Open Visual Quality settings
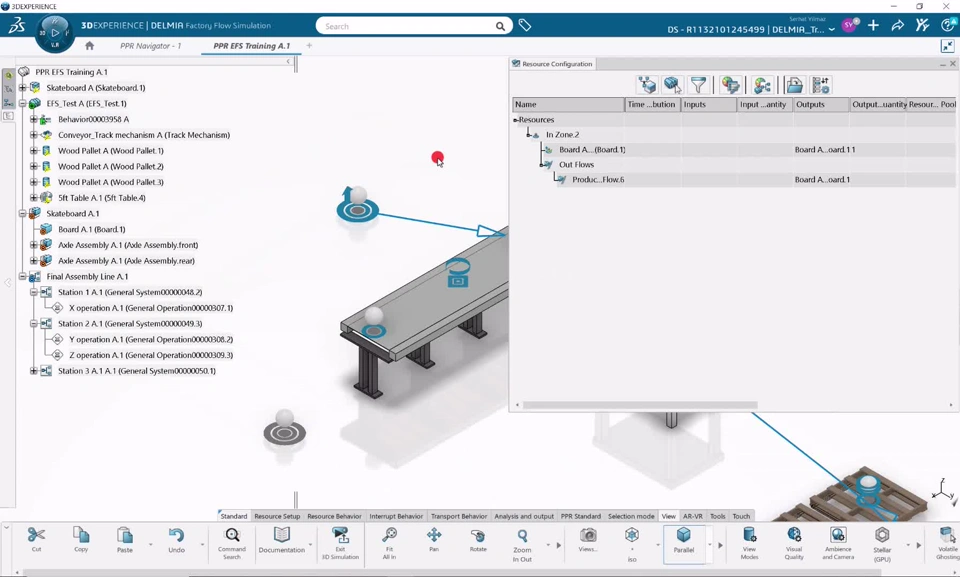This screenshot has width=960, height=577. click(794, 542)
